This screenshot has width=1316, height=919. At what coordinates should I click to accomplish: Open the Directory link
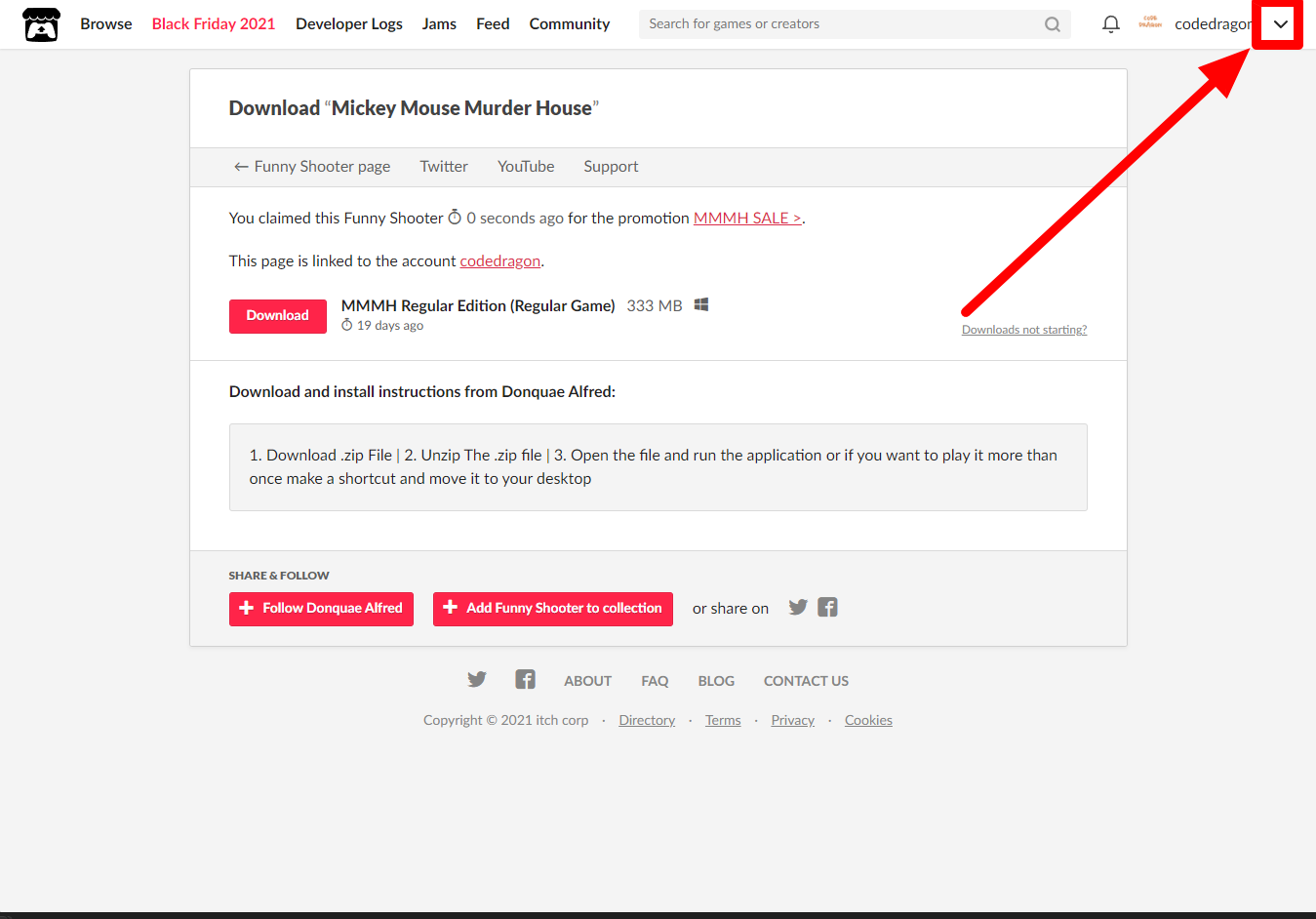click(x=647, y=720)
